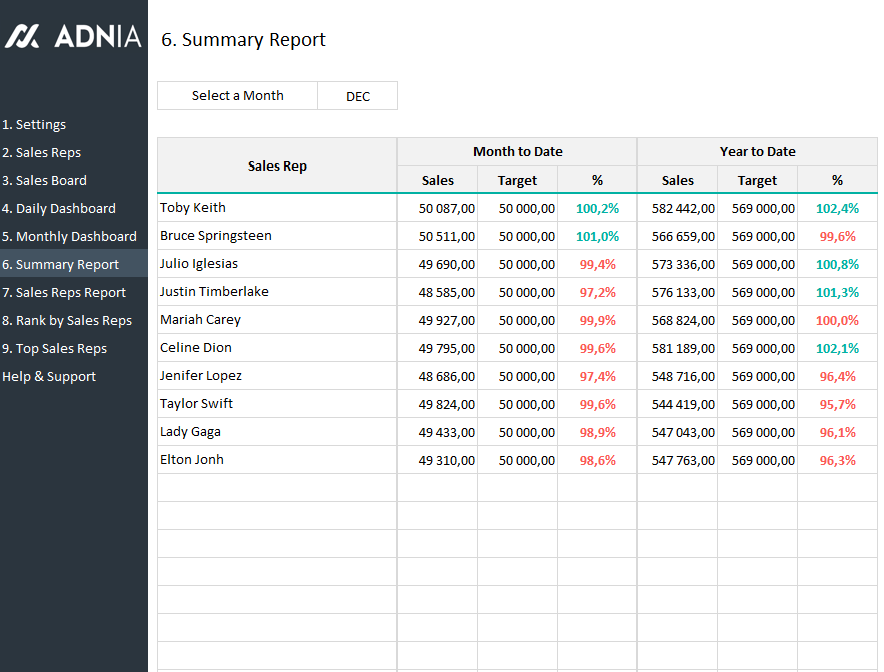Click Bruce Springsteen's 101,0% month cell
The width and height of the screenshot is (884, 672).
click(x=597, y=237)
